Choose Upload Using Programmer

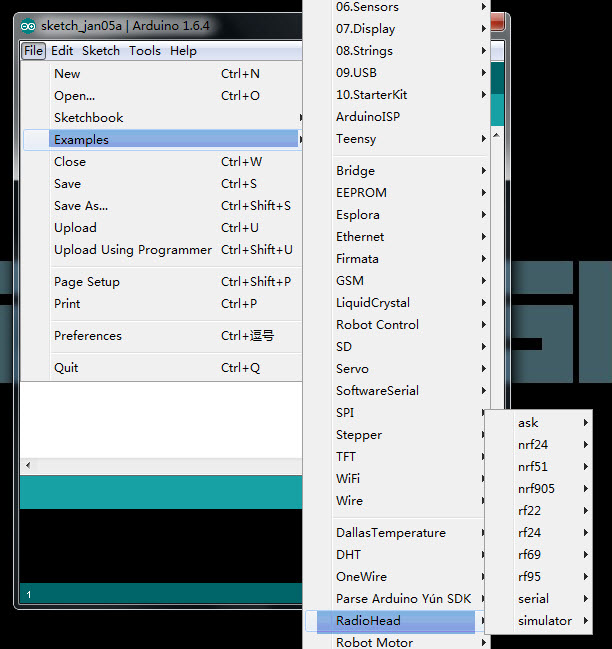point(161,250)
